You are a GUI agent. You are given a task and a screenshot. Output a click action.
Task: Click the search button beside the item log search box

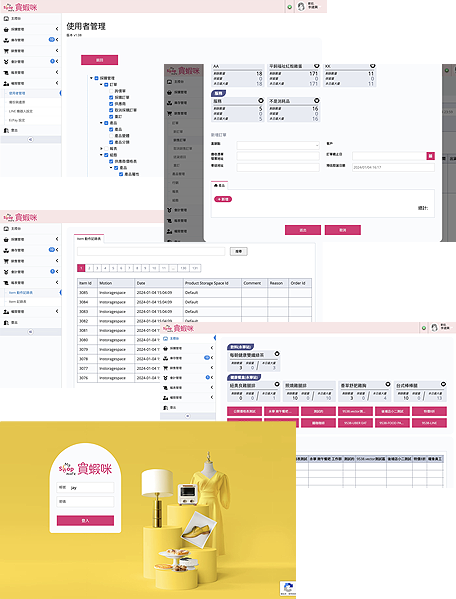239,251
